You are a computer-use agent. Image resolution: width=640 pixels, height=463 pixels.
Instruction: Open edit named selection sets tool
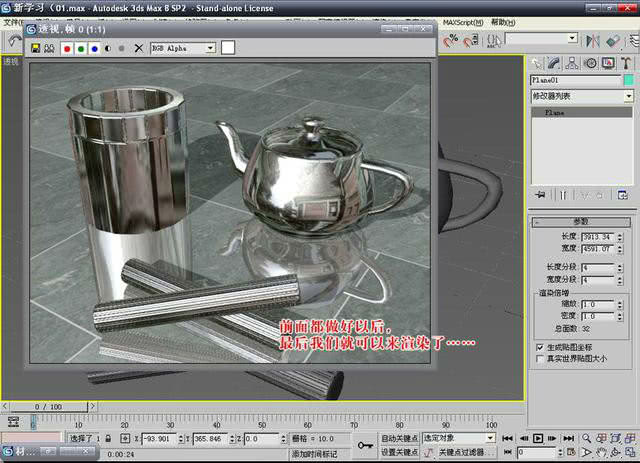(x=494, y=40)
